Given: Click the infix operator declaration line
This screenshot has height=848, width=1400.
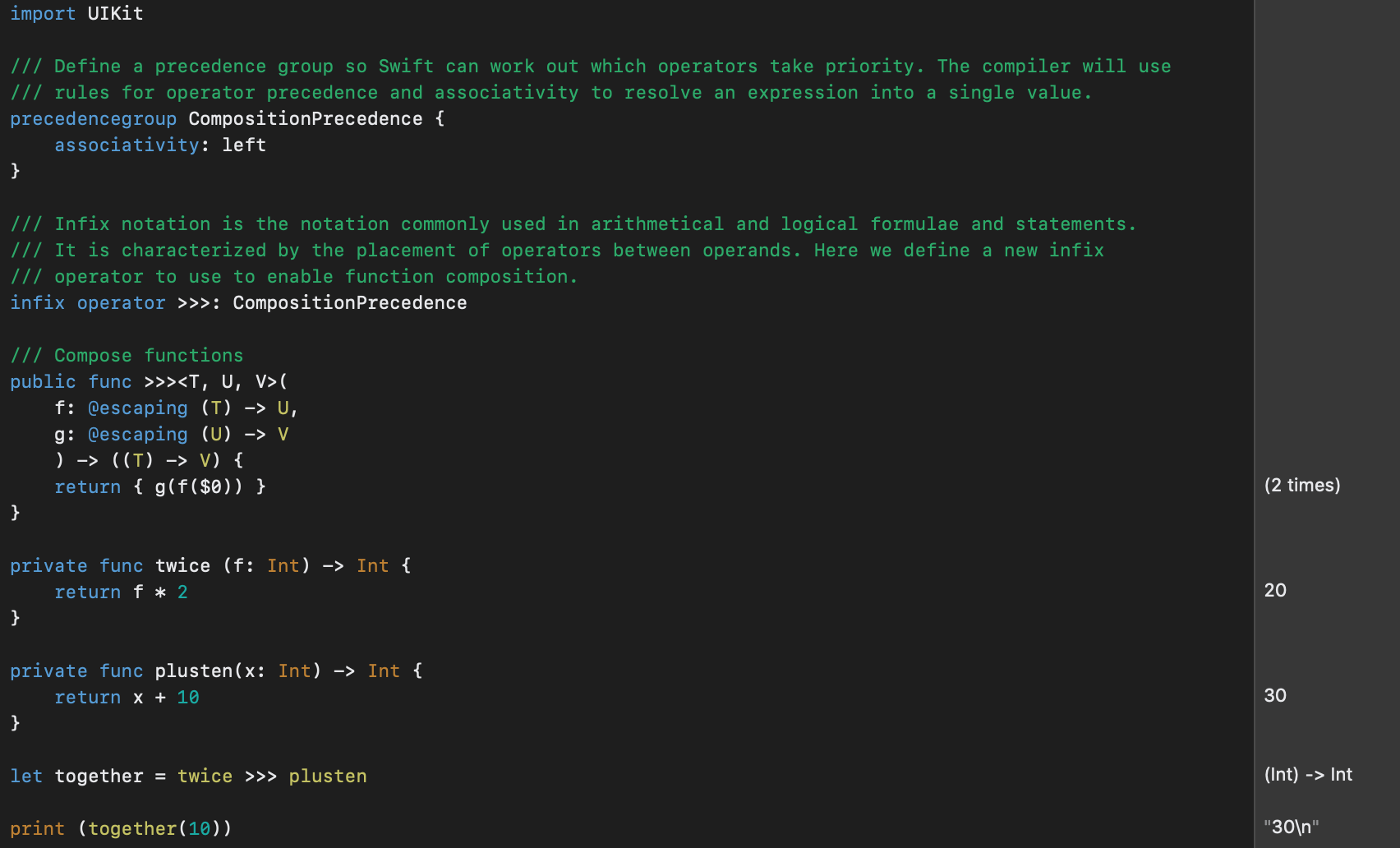Looking at the screenshot, I should coord(238,303).
